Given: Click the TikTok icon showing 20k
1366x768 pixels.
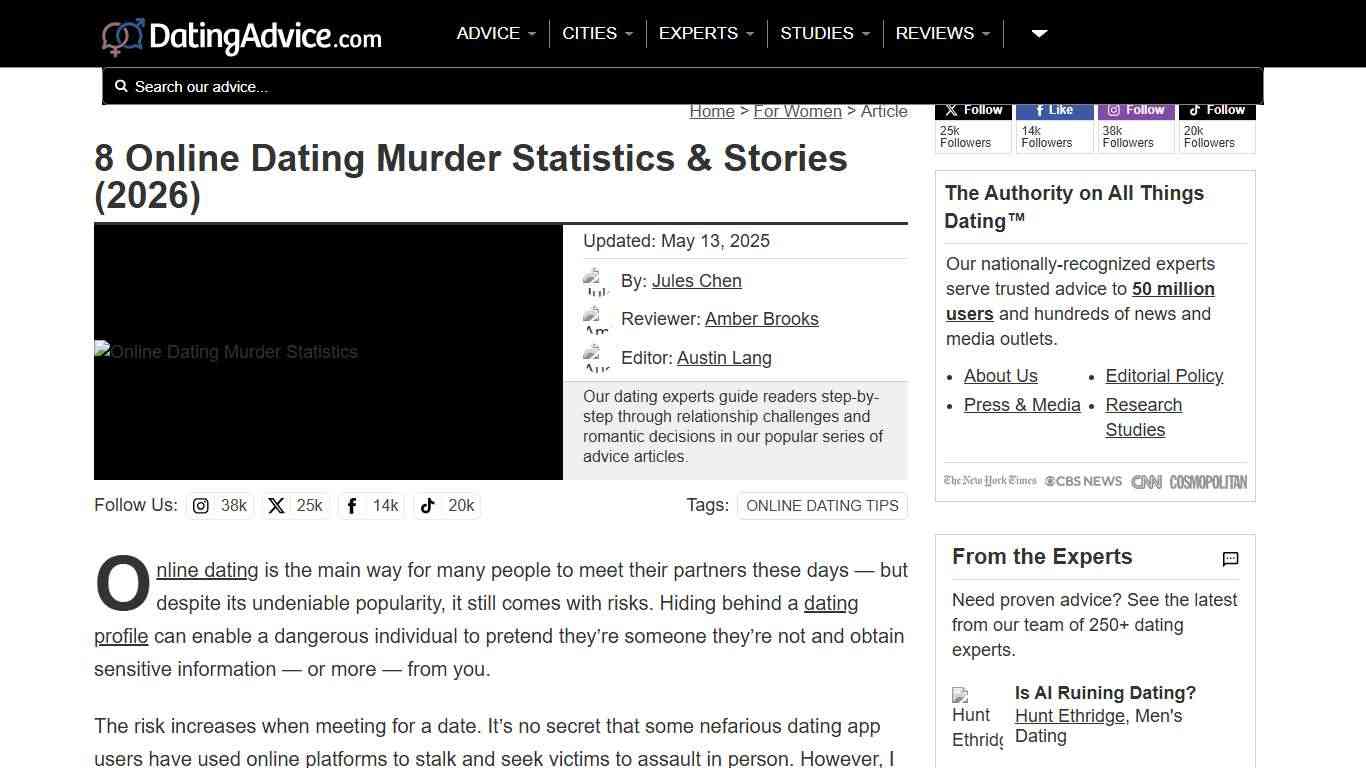Looking at the screenshot, I should [427, 506].
